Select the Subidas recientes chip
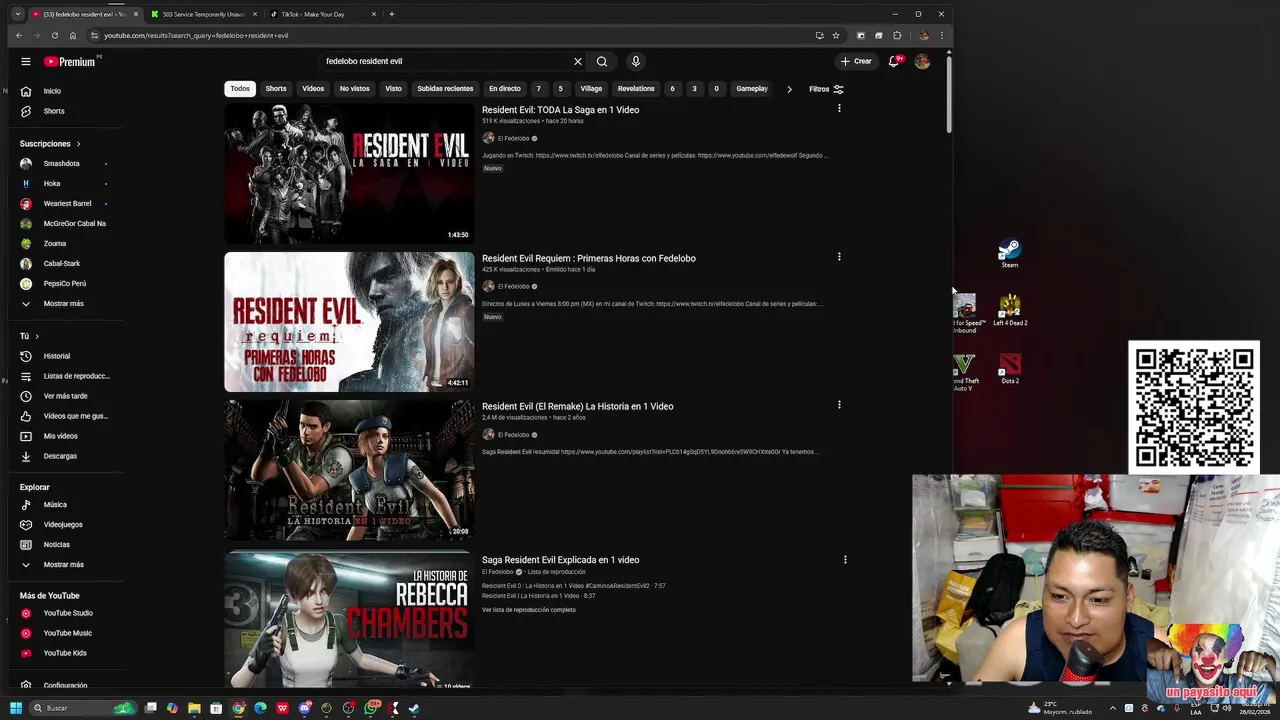This screenshot has width=1280, height=720. point(445,89)
